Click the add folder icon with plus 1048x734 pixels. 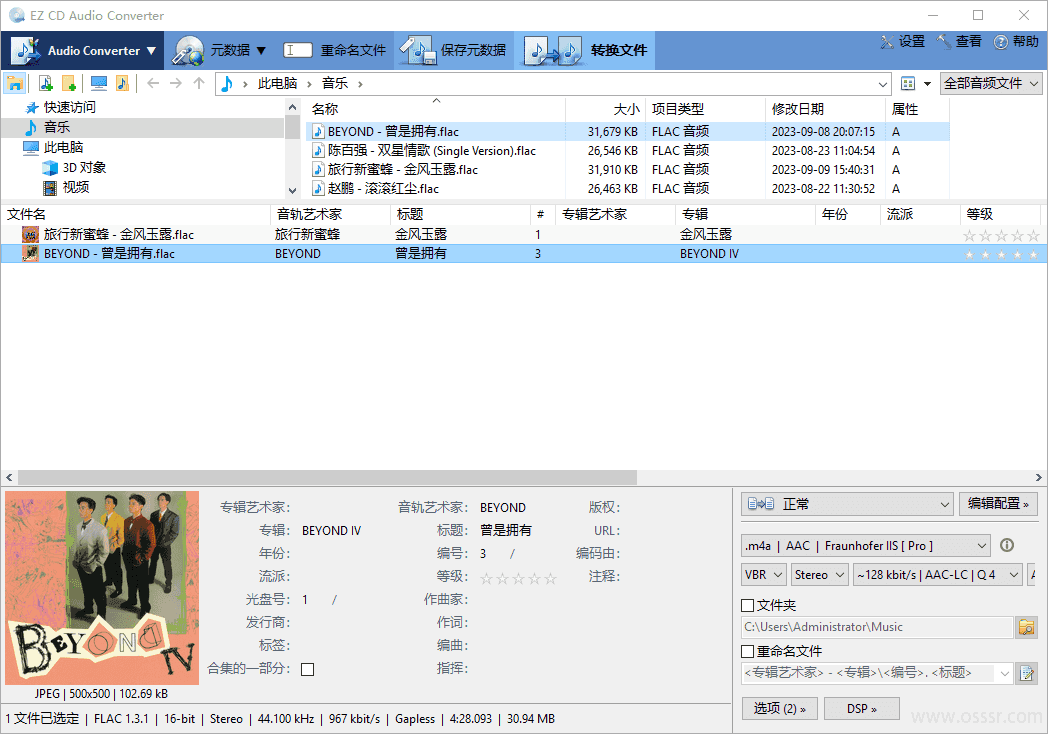point(69,84)
